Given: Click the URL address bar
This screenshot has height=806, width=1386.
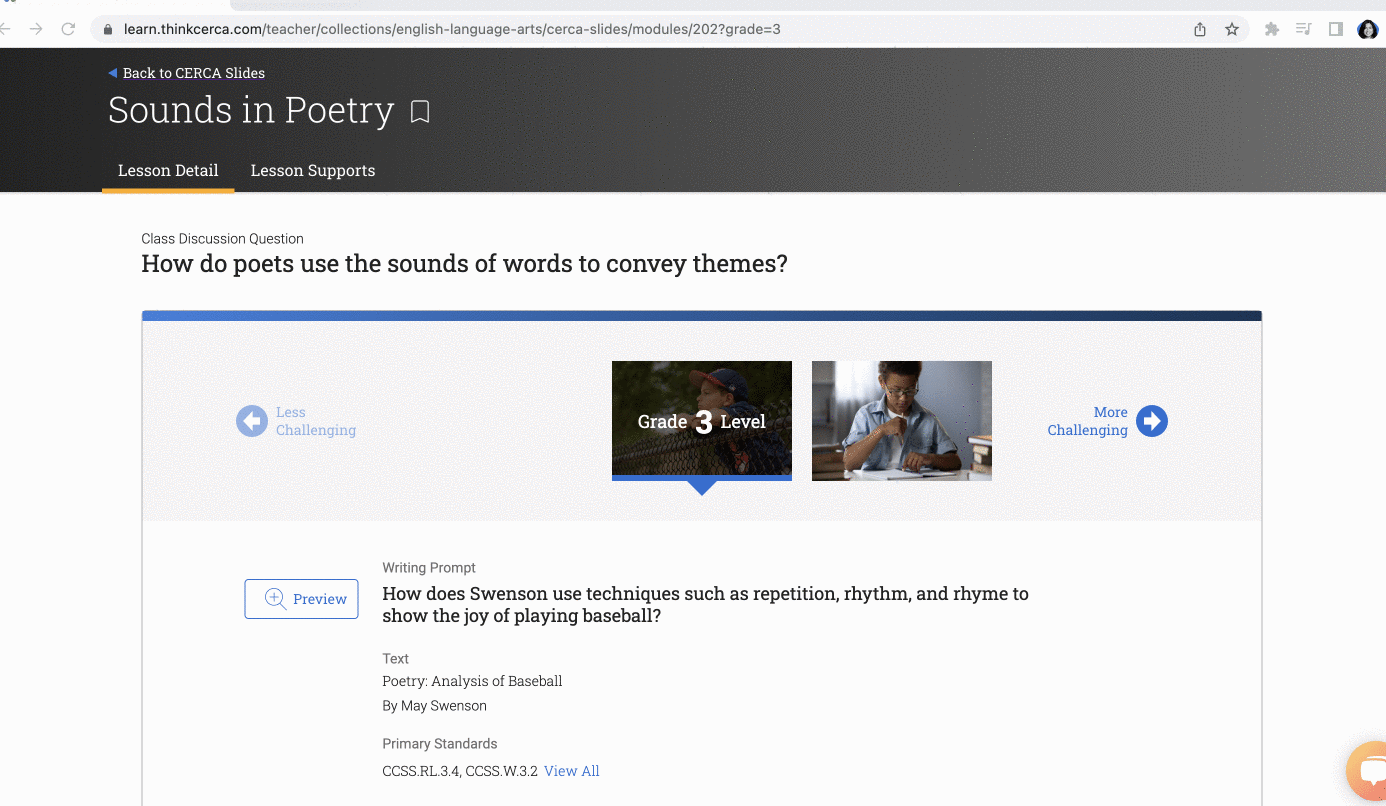Looking at the screenshot, I should click(x=600, y=29).
